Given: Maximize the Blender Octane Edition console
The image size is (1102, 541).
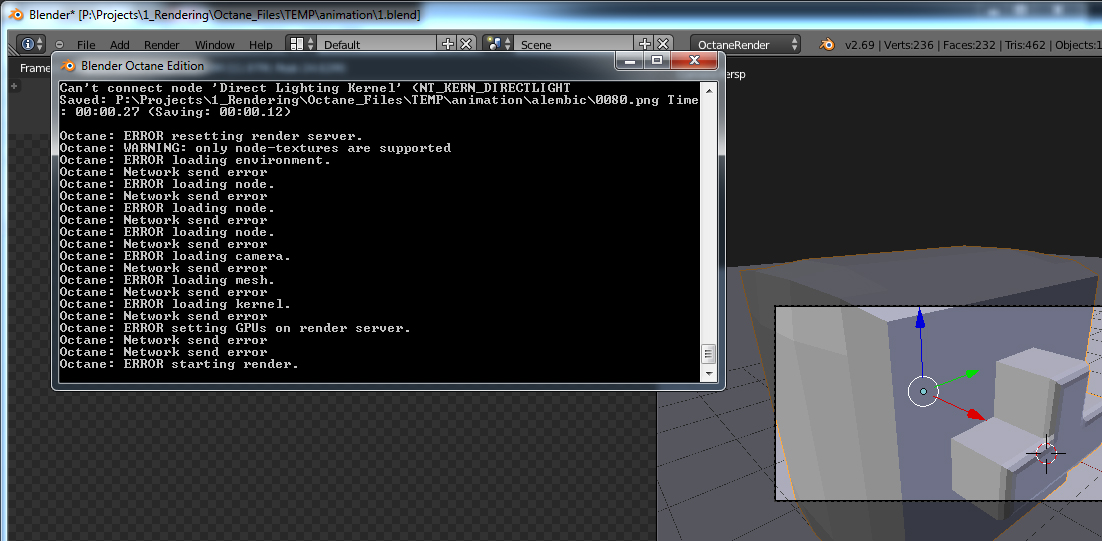Looking at the screenshot, I should (656, 60).
